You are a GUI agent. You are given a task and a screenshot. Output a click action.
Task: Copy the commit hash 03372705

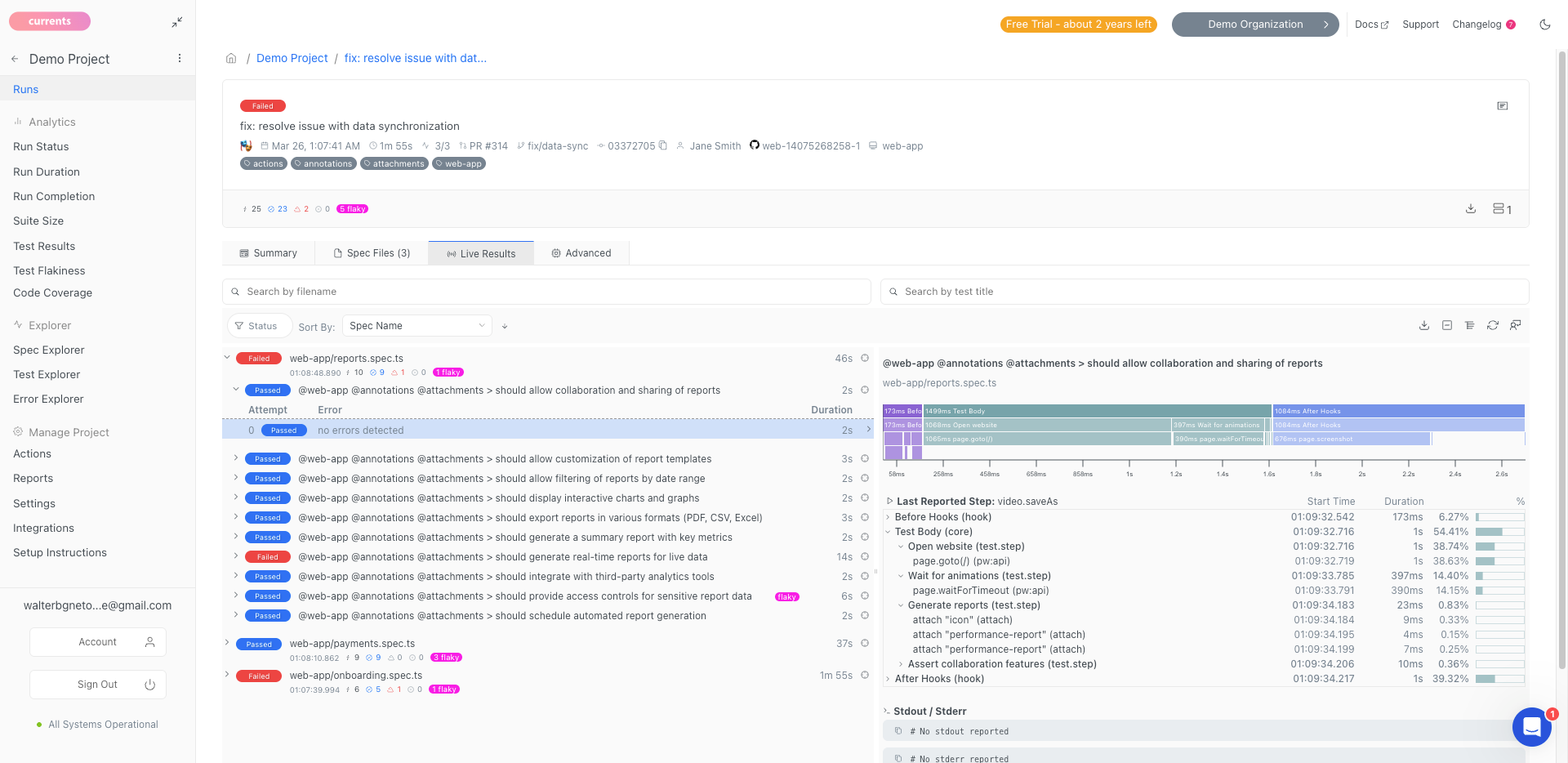(663, 145)
